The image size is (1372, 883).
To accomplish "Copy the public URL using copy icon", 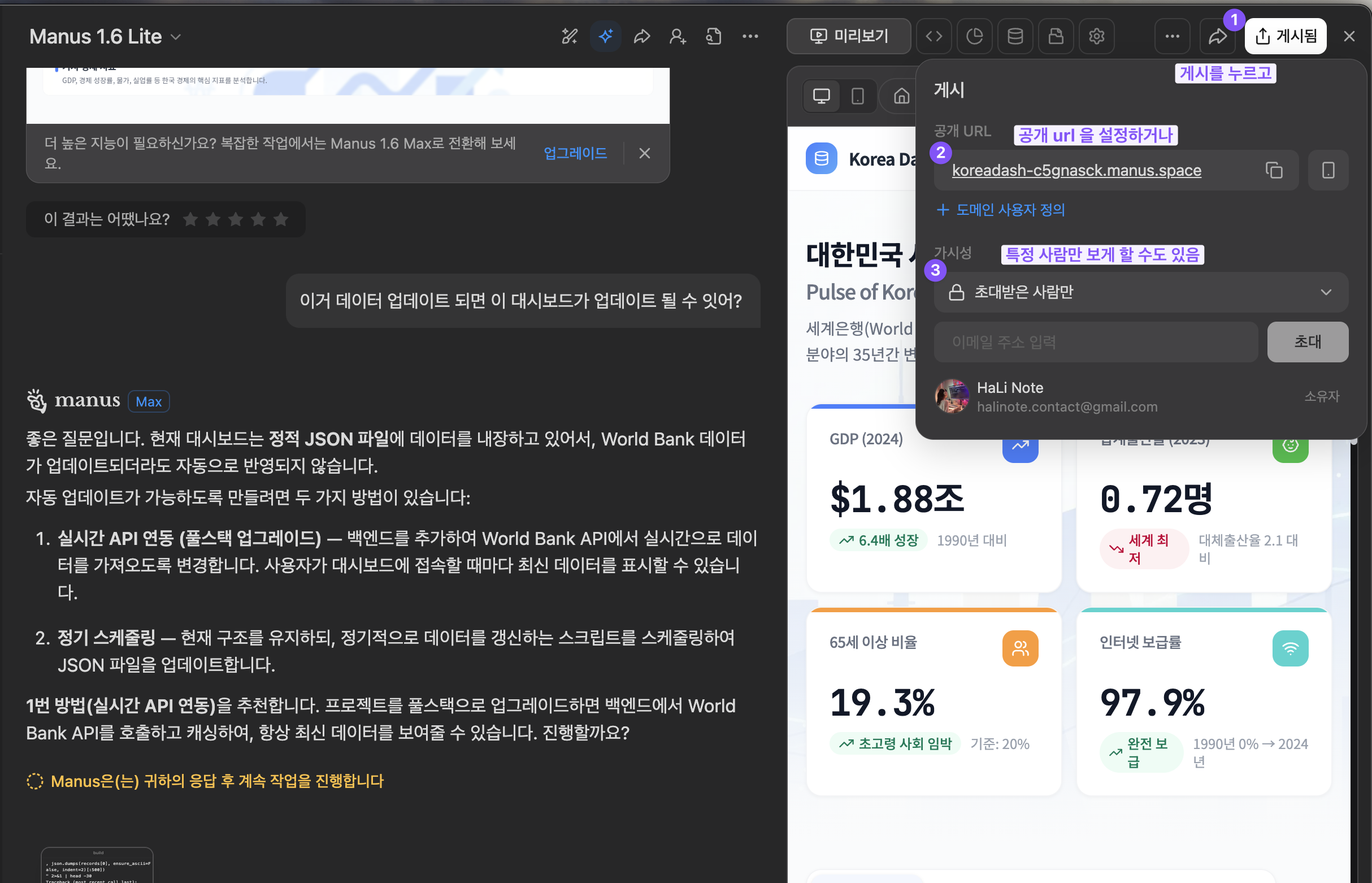I will pos(1275,170).
